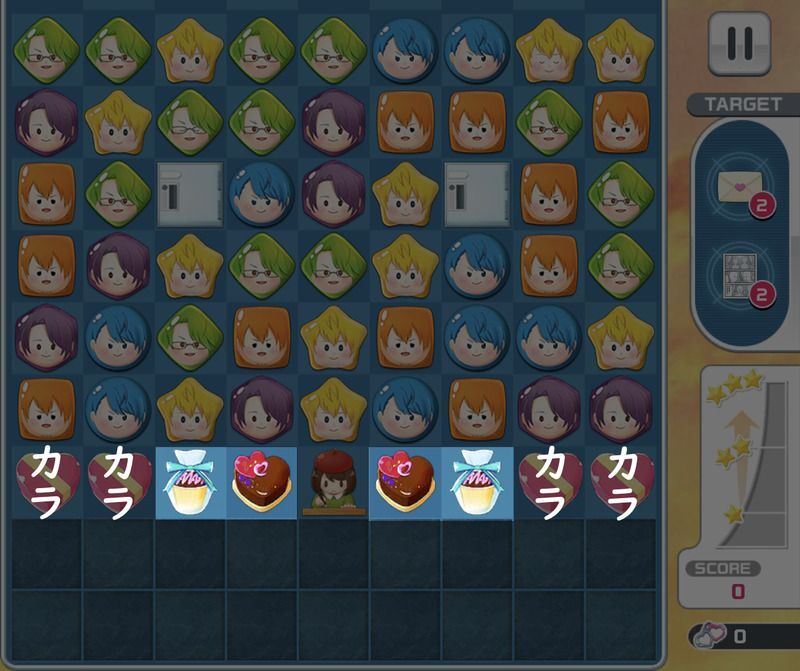Click the three-star marker on the score gauge
The image size is (800, 671).
tap(735, 387)
